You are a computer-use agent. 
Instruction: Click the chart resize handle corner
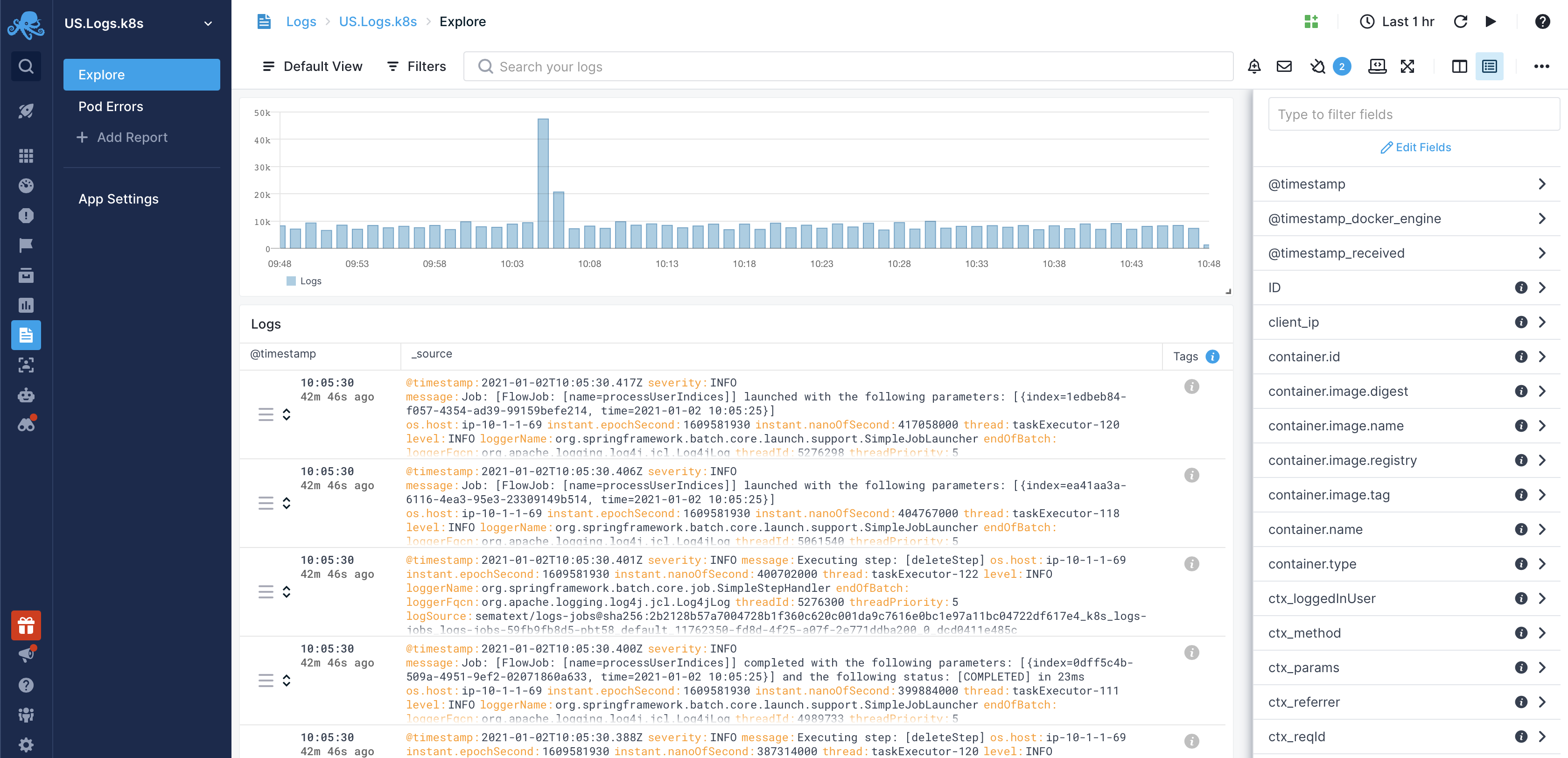(1228, 291)
